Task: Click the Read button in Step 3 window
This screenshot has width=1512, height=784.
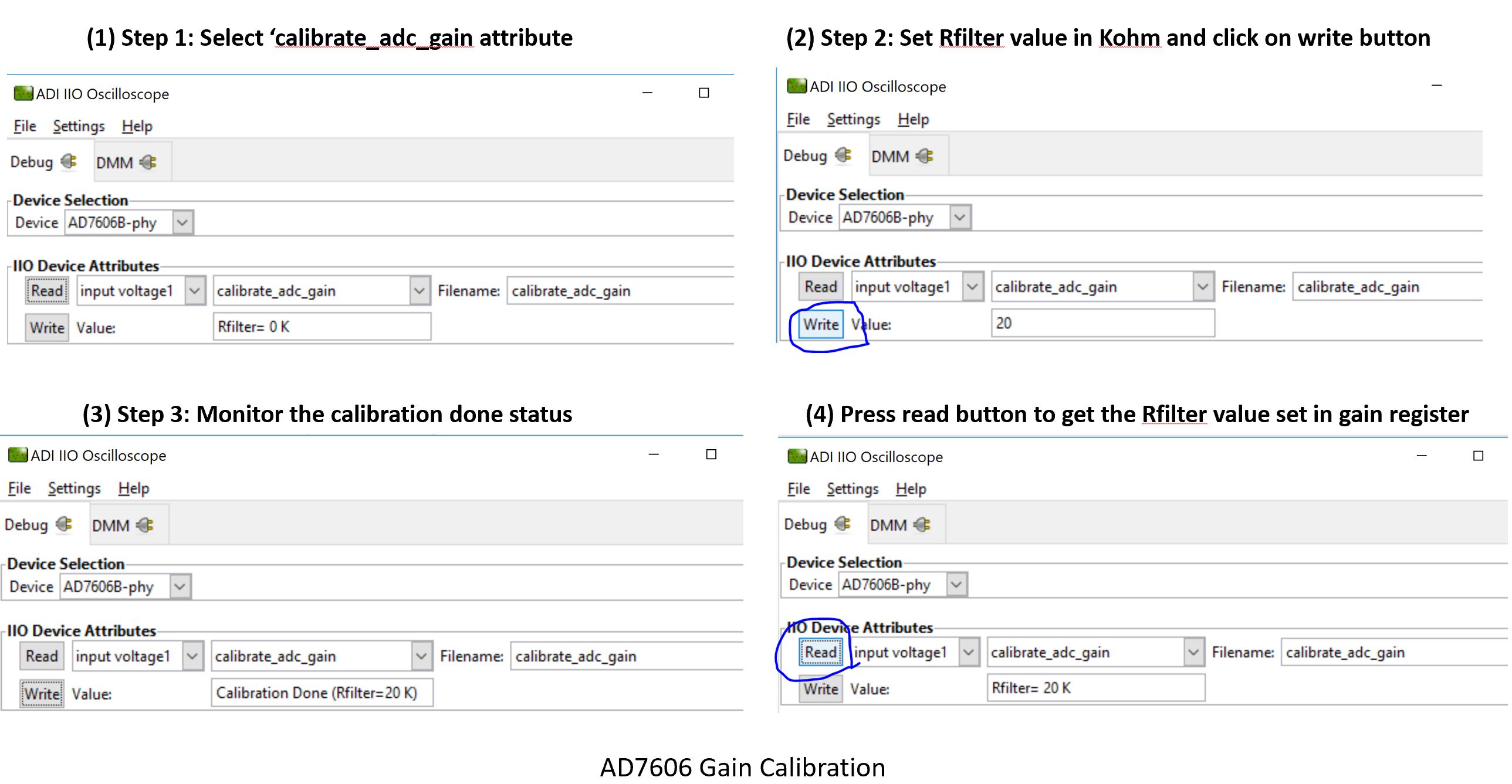Action: [x=42, y=656]
